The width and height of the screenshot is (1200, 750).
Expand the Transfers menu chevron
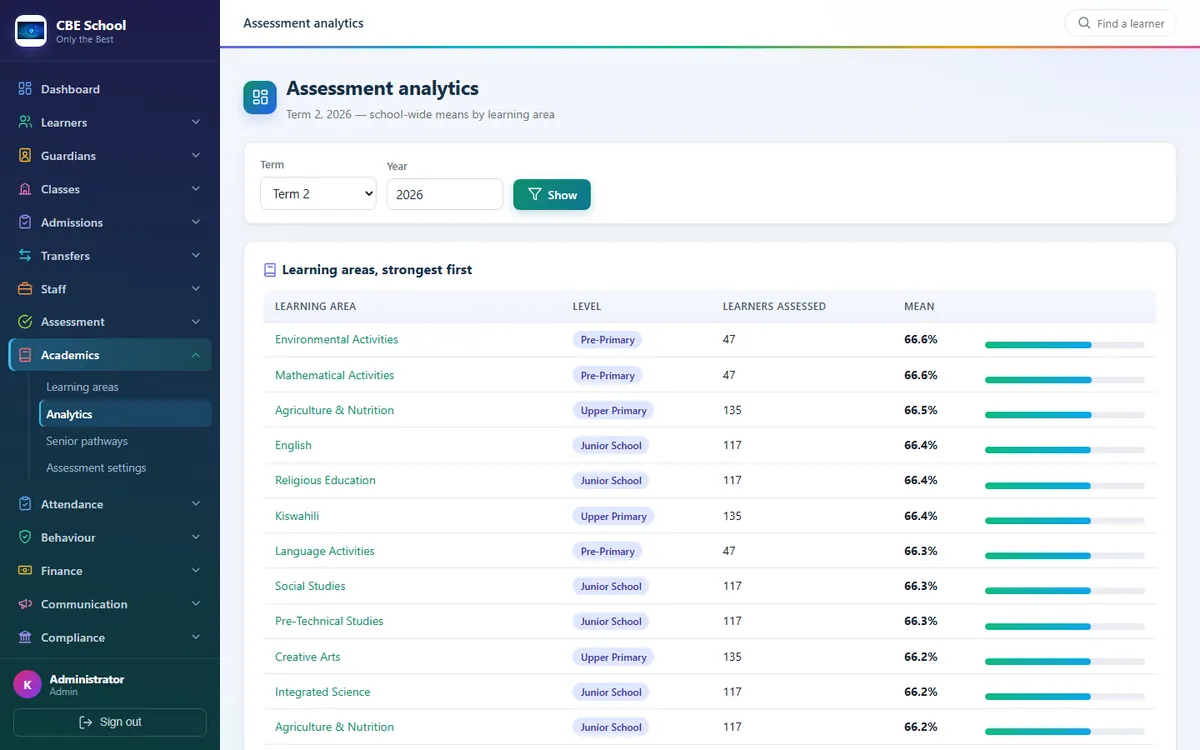[196, 256]
